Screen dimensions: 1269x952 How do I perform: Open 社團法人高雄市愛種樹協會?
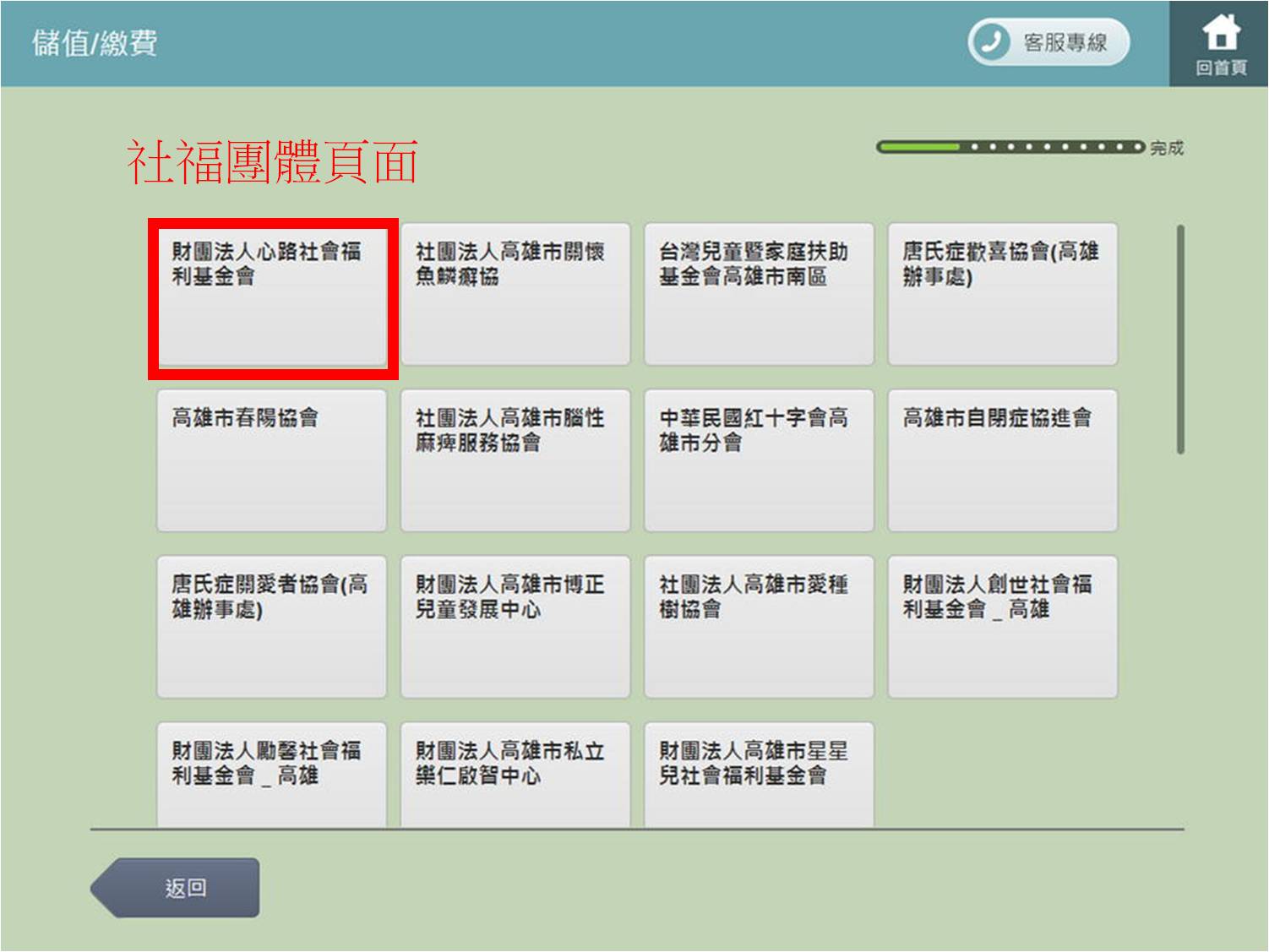[x=759, y=627]
